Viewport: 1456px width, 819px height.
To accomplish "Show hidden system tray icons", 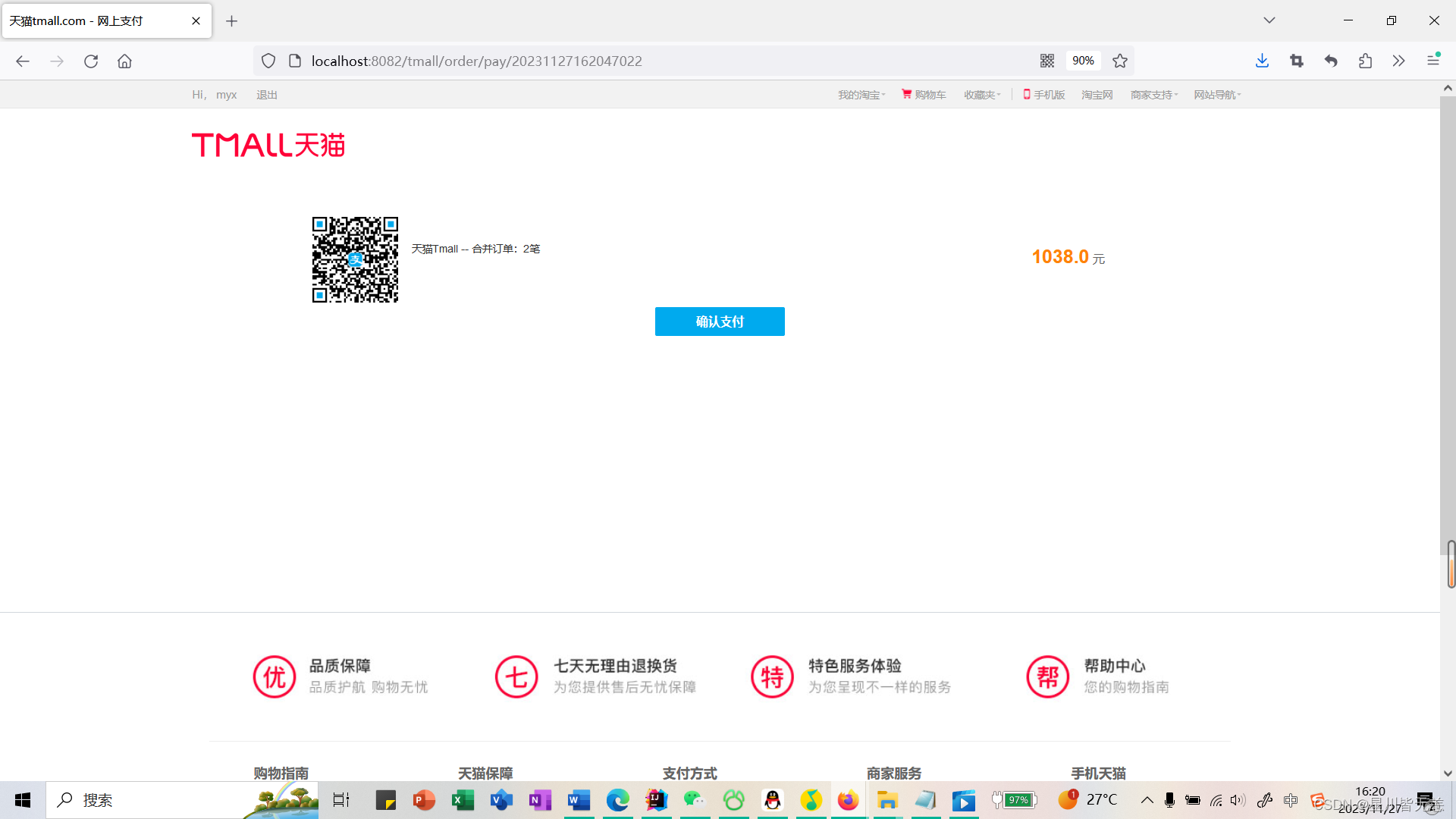I will 1147,800.
